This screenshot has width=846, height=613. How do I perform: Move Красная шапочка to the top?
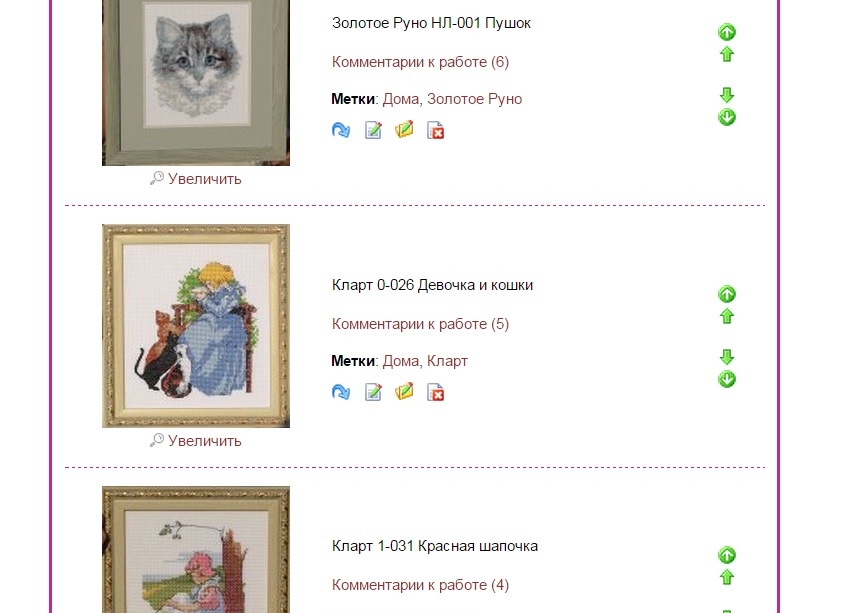[x=727, y=555]
